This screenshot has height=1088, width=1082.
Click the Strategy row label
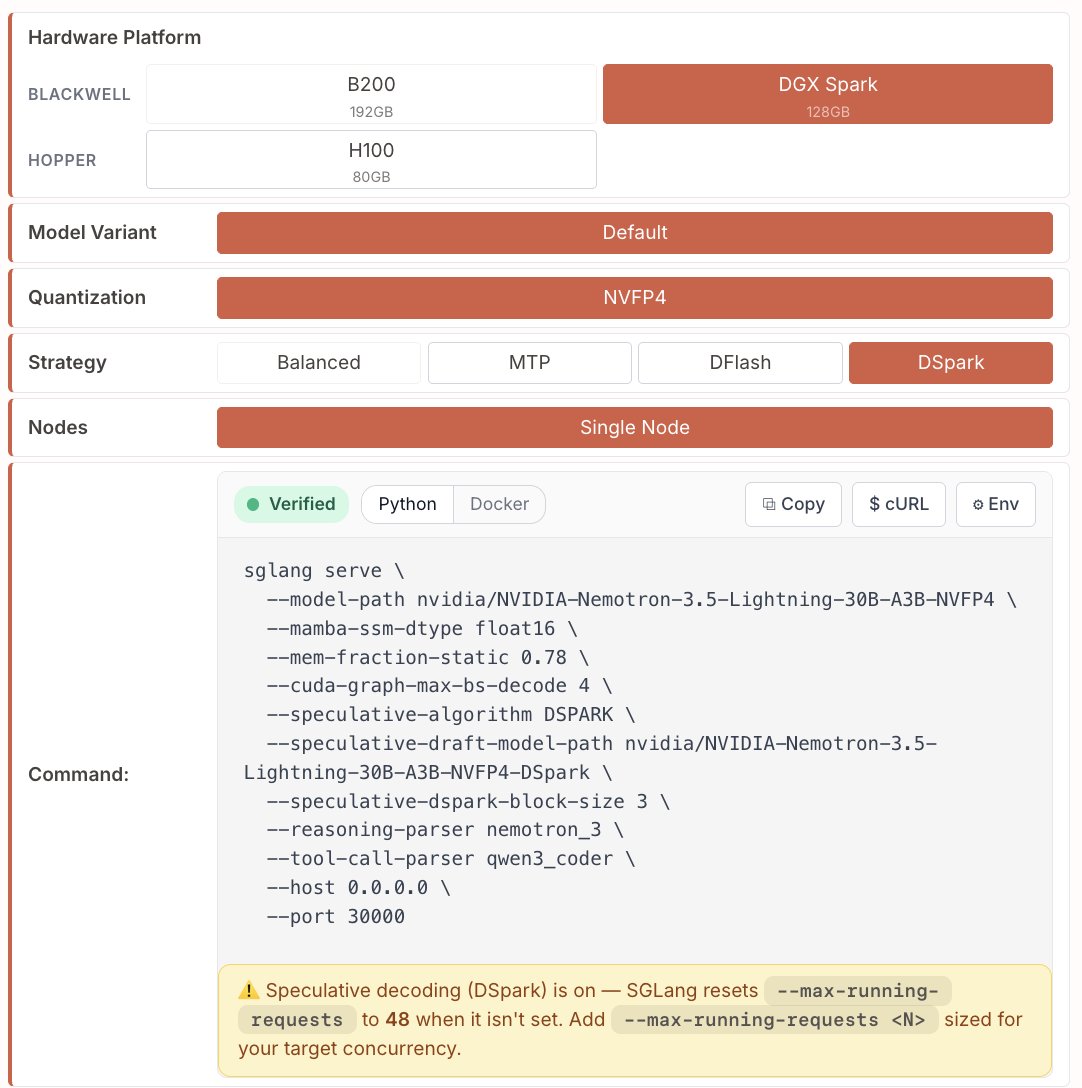click(x=67, y=362)
